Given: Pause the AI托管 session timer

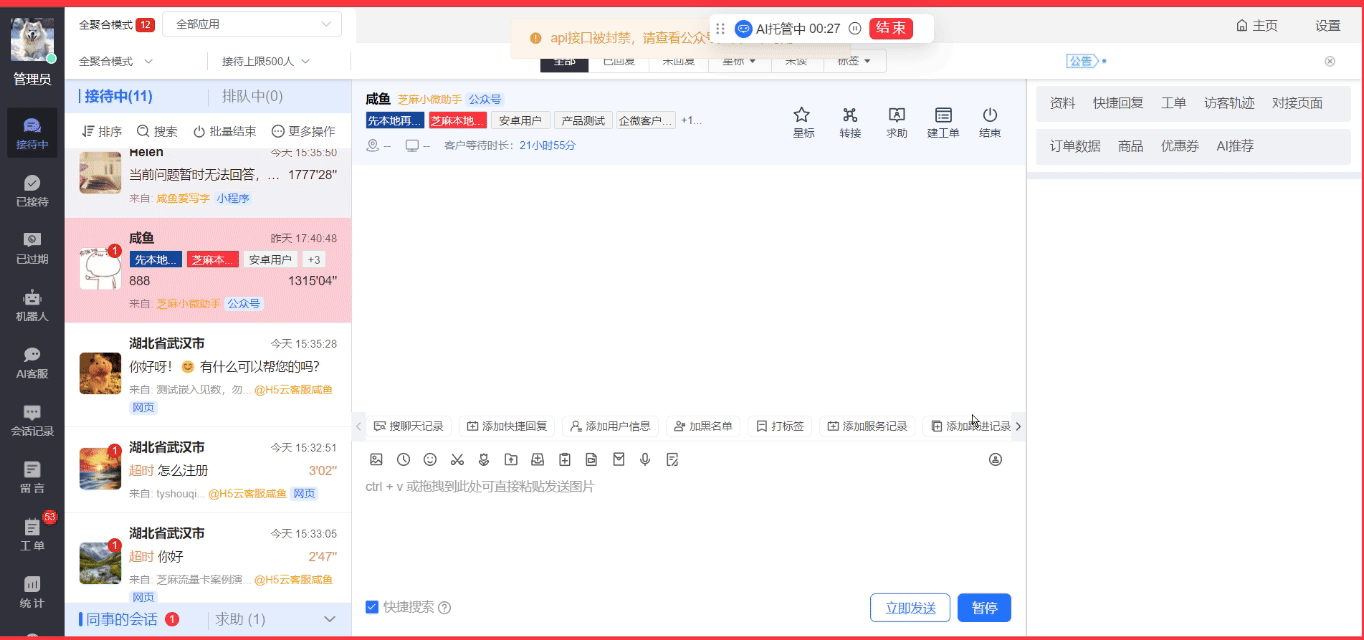Looking at the screenshot, I should click(x=854, y=29).
